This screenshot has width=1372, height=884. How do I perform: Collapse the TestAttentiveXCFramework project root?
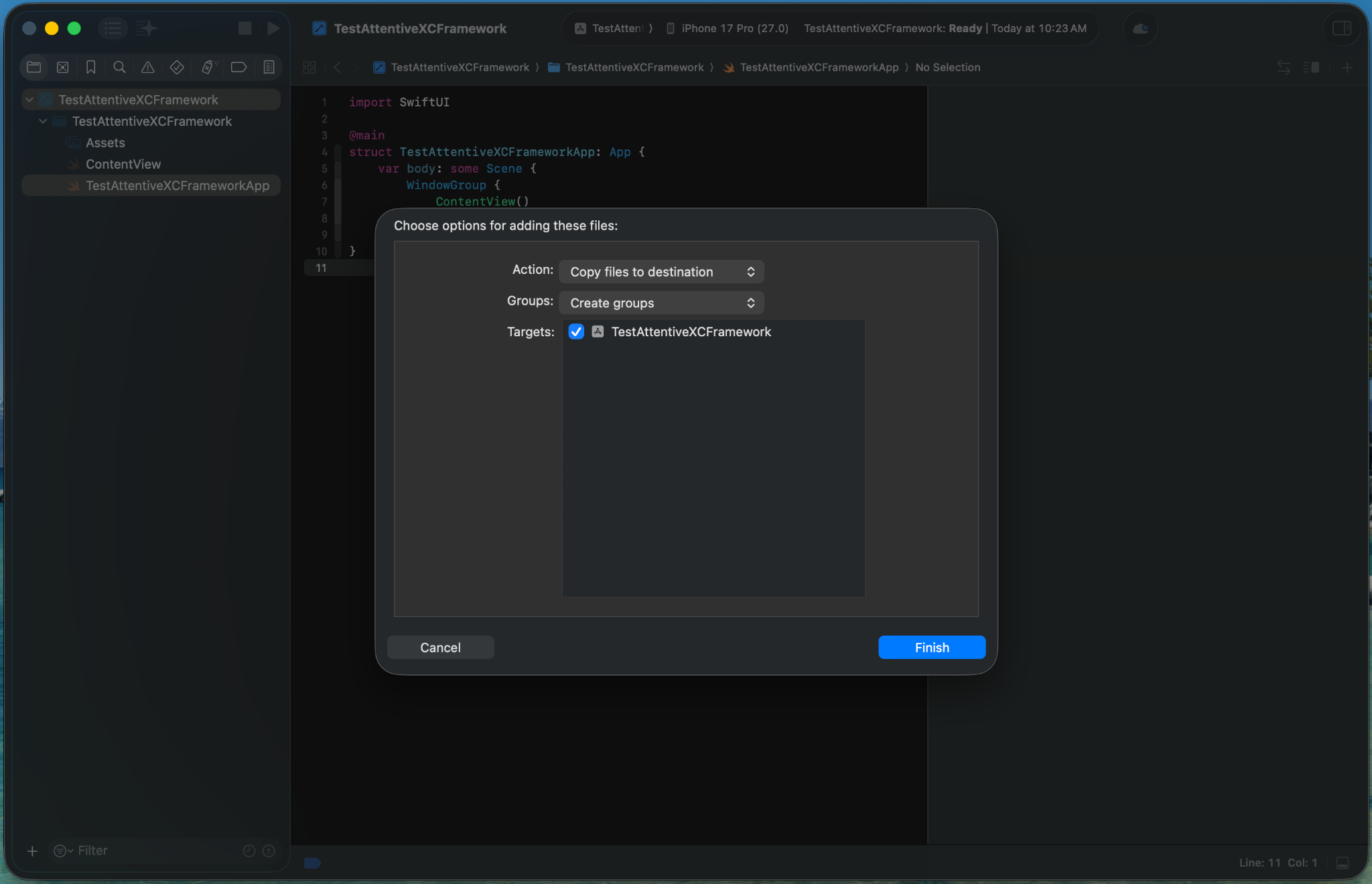coord(29,100)
